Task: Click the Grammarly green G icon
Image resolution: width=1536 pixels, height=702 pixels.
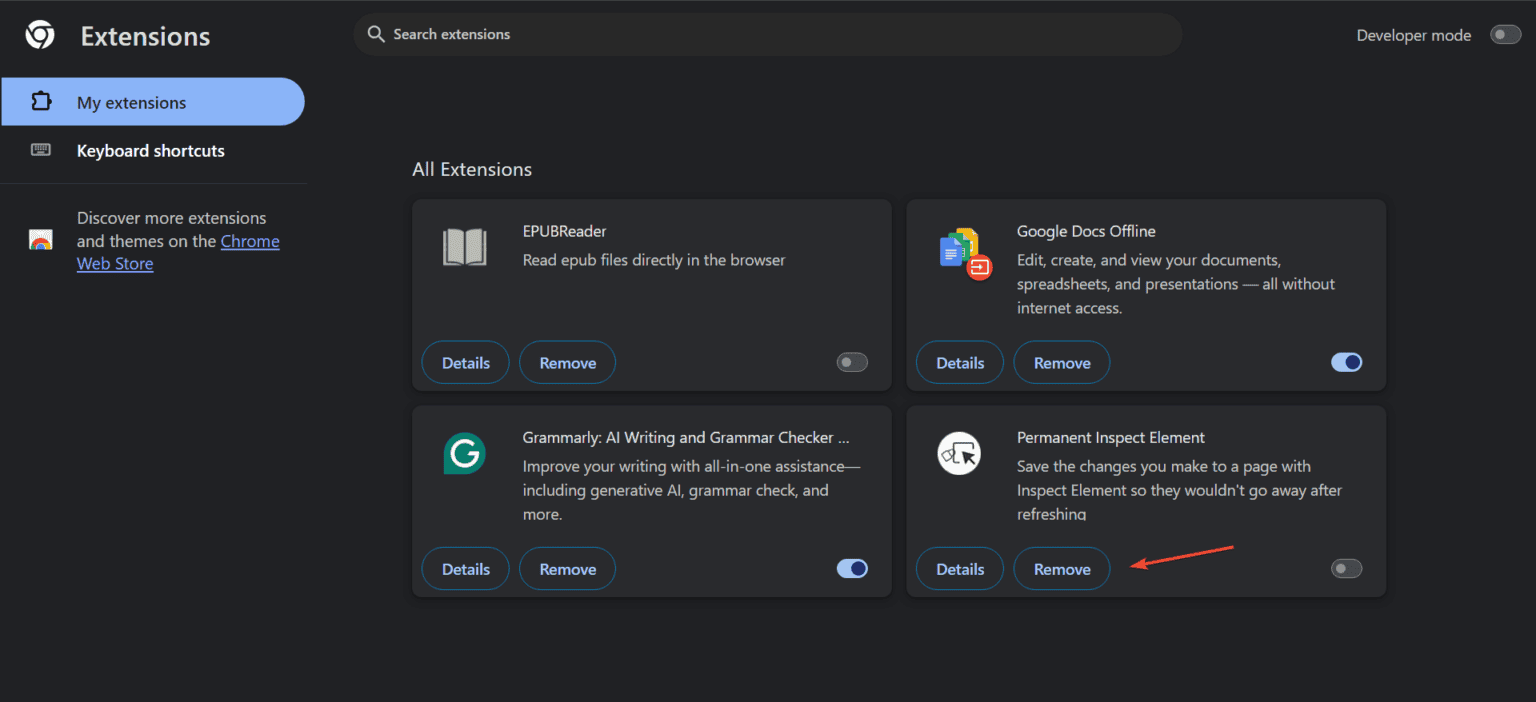Action: pyautogui.click(x=464, y=454)
